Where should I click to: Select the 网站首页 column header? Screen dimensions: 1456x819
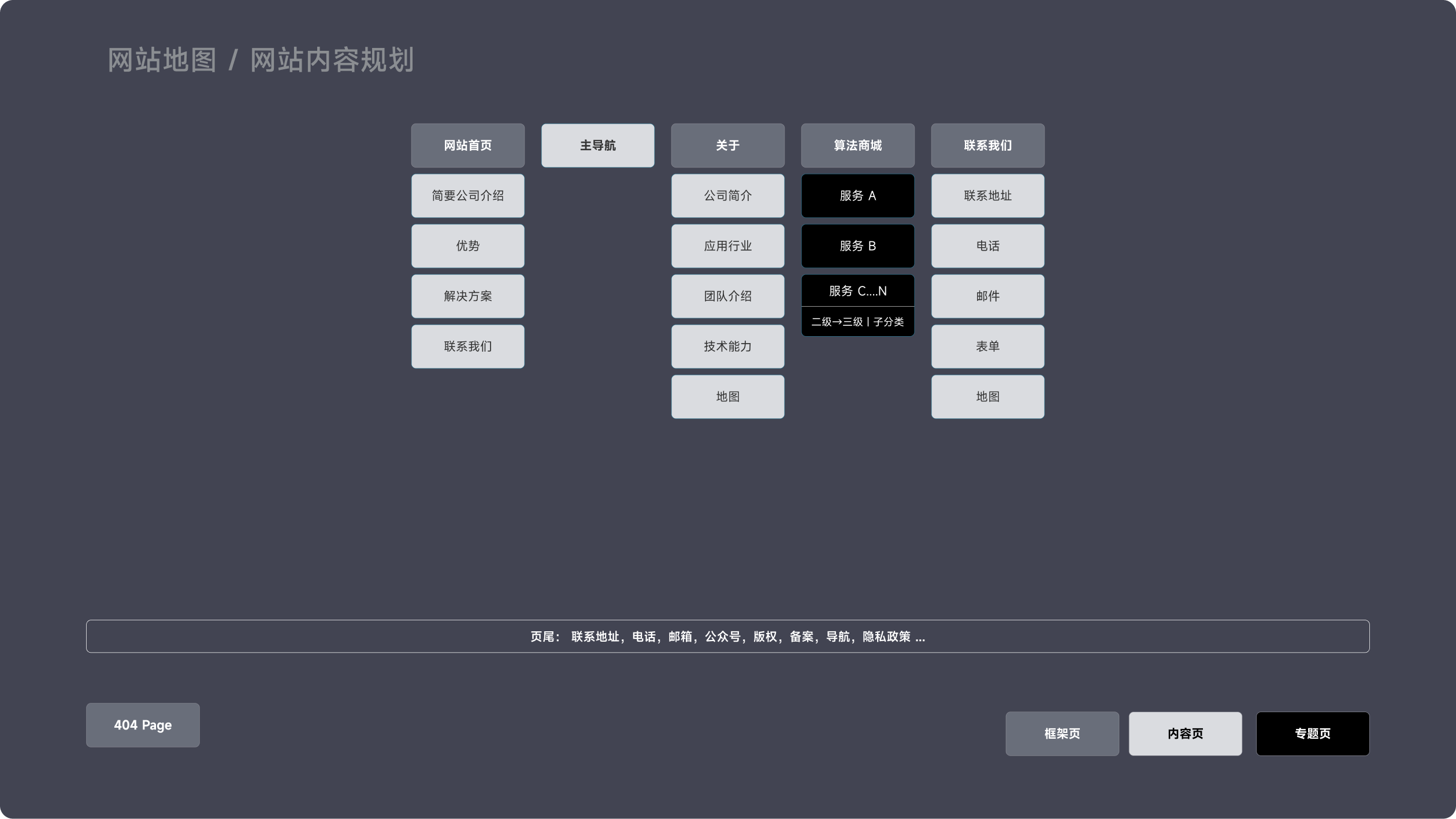coord(467,146)
